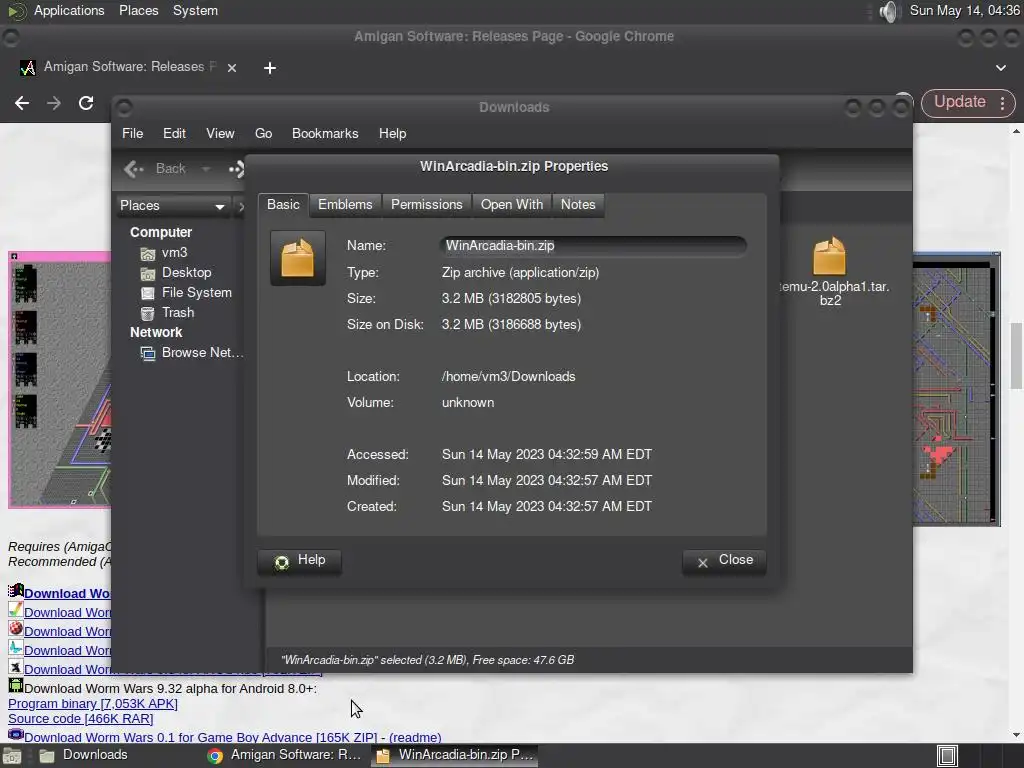Screen dimensions: 1024x768
Task: Open the Back history dropdown arrow
Action: 206,169
